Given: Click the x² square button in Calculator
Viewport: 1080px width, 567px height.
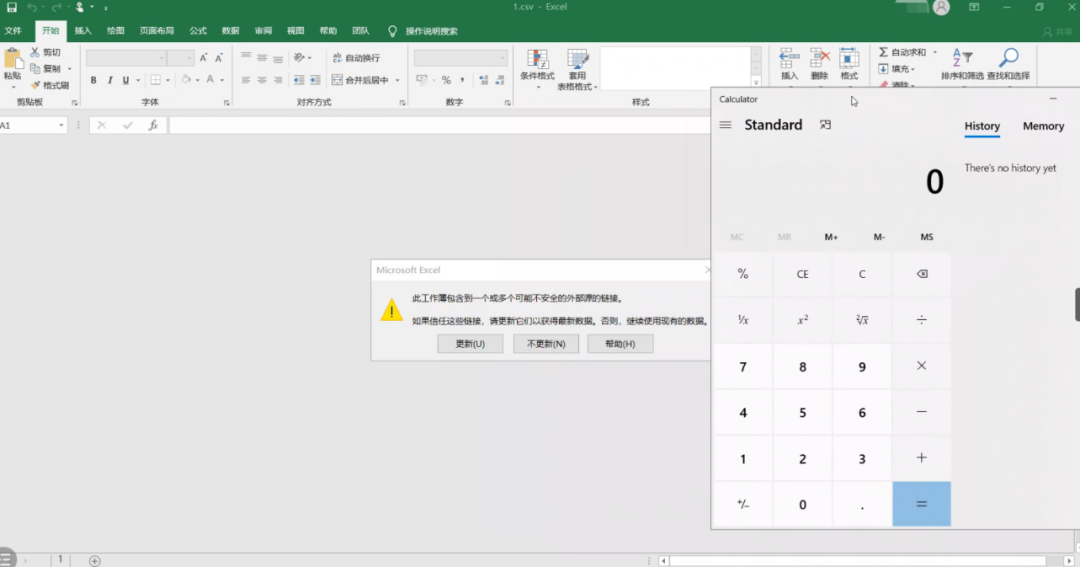Looking at the screenshot, I should click(x=802, y=320).
